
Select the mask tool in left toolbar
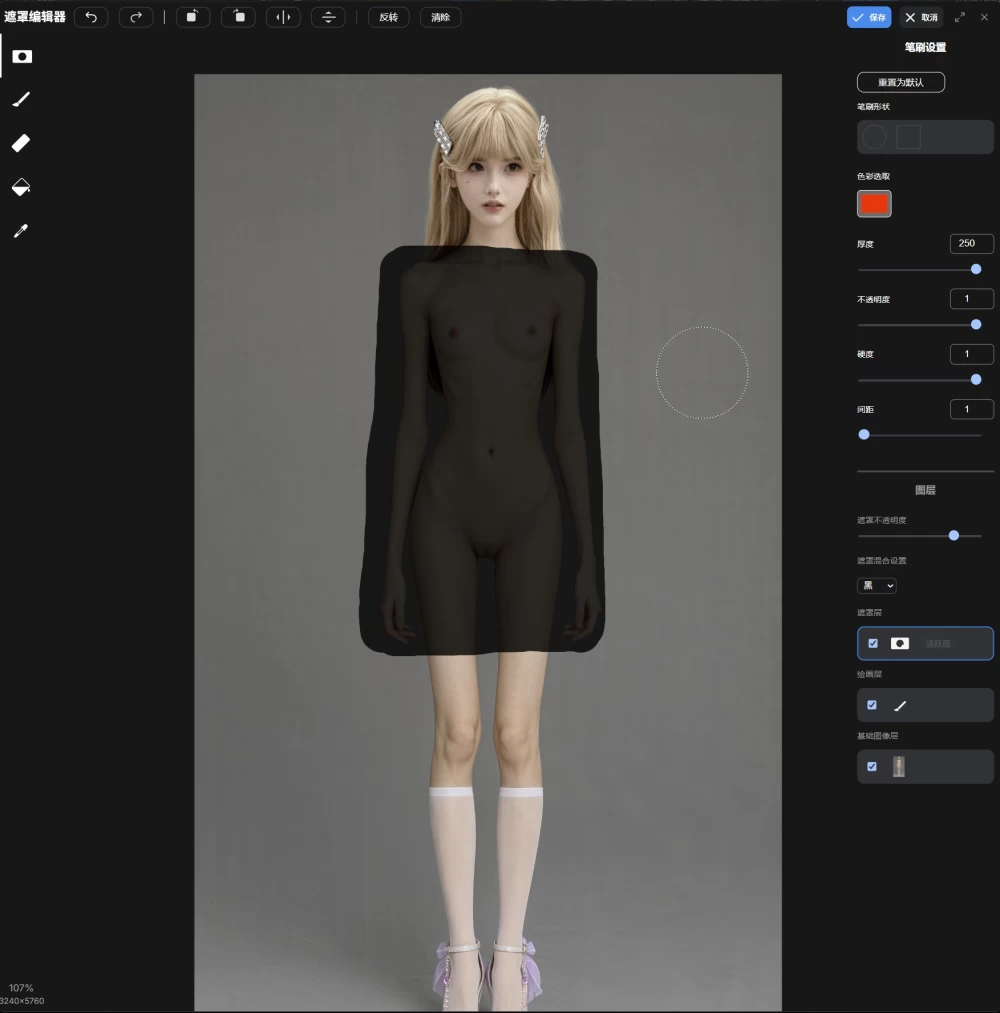pos(21,57)
